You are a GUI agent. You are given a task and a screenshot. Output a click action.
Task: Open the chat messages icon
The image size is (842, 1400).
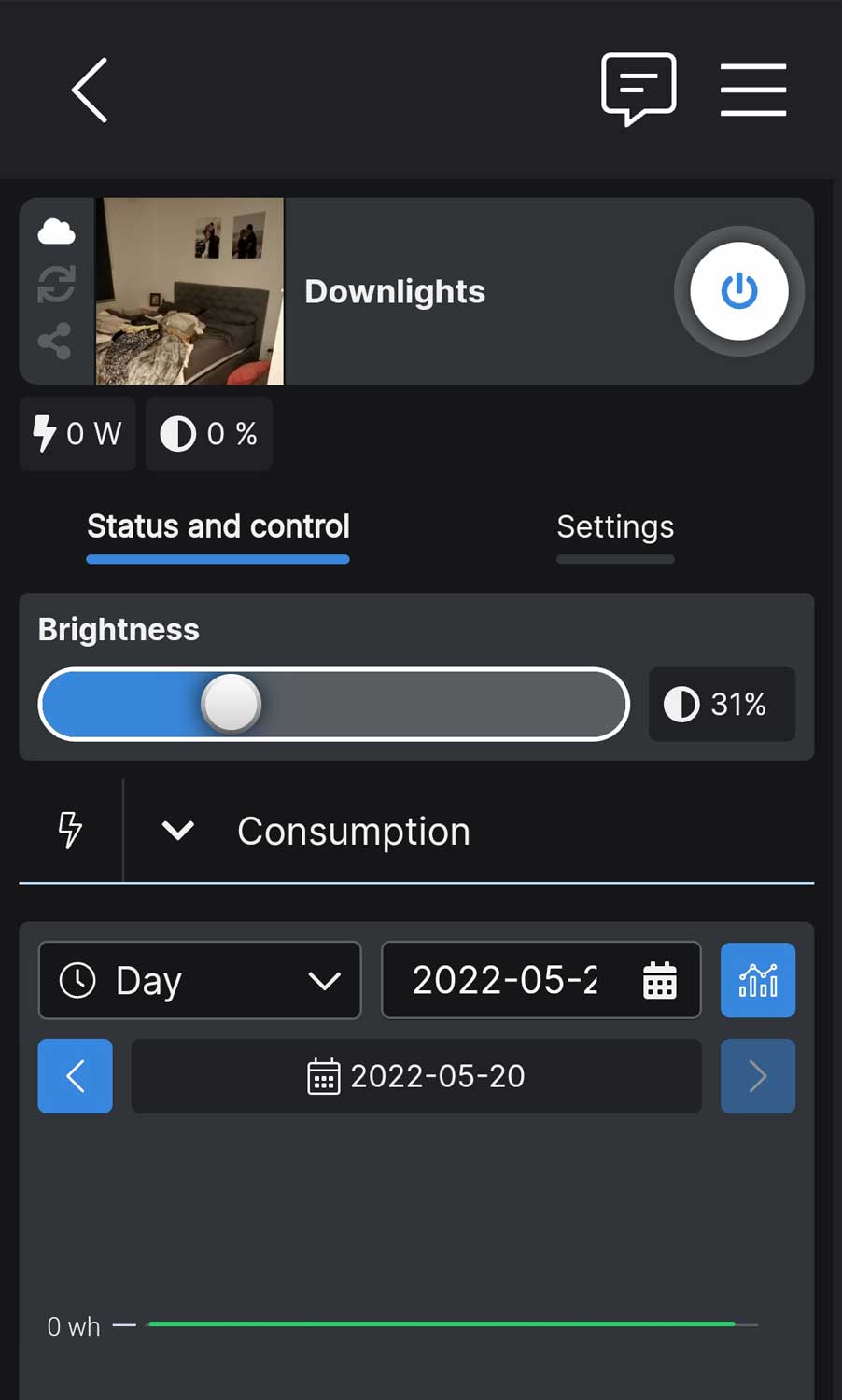639,89
